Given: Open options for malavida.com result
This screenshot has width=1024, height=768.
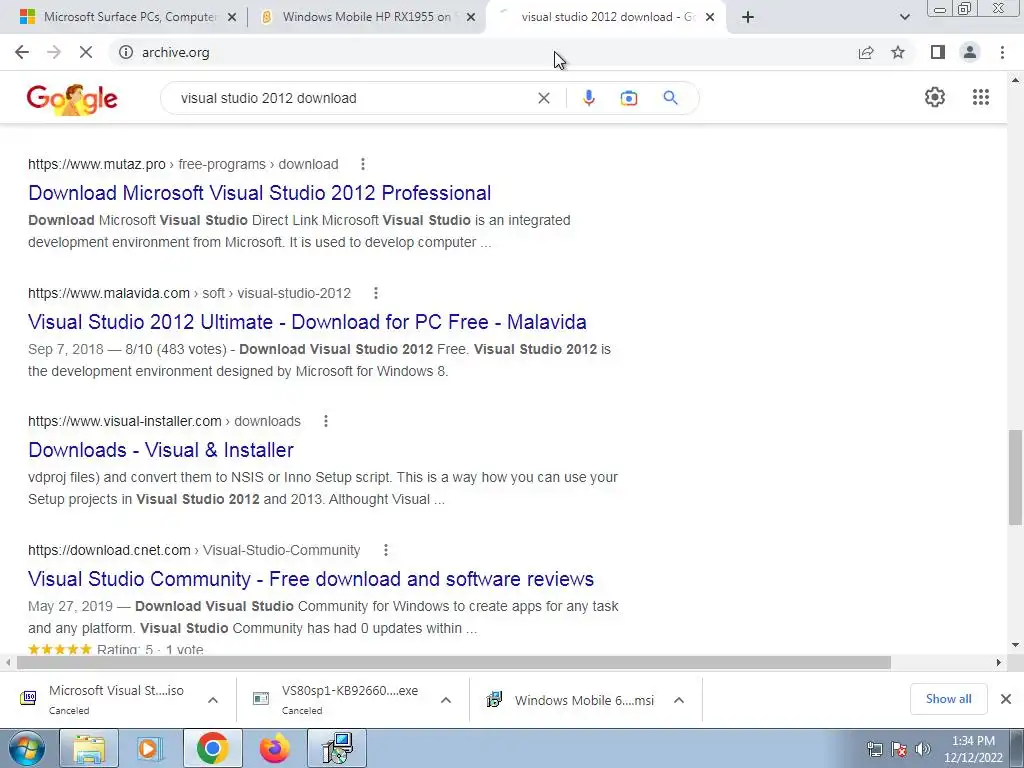Looking at the screenshot, I should click(376, 293).
